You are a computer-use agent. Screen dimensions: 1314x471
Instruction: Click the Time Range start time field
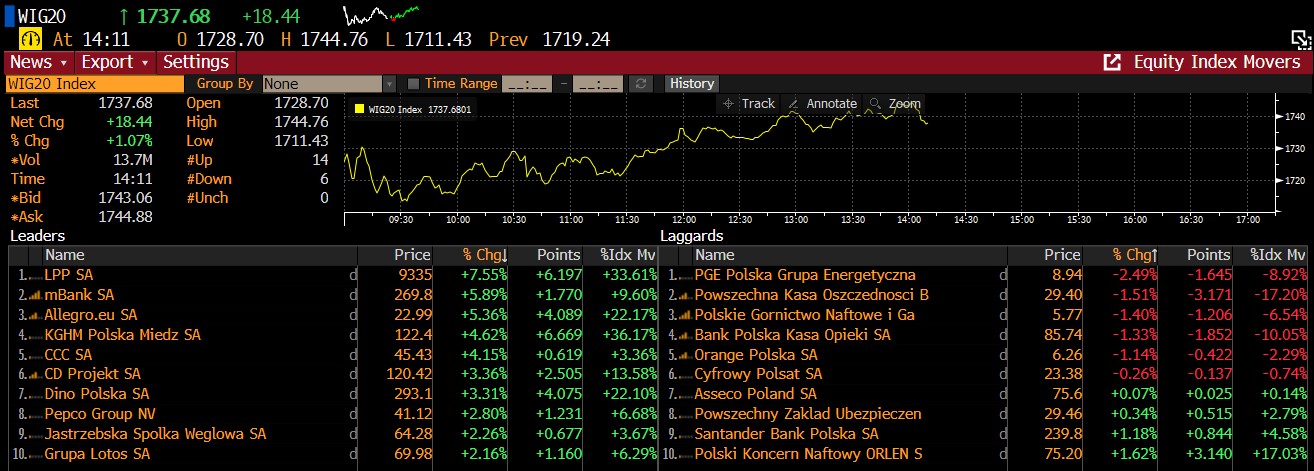[526, 84]
